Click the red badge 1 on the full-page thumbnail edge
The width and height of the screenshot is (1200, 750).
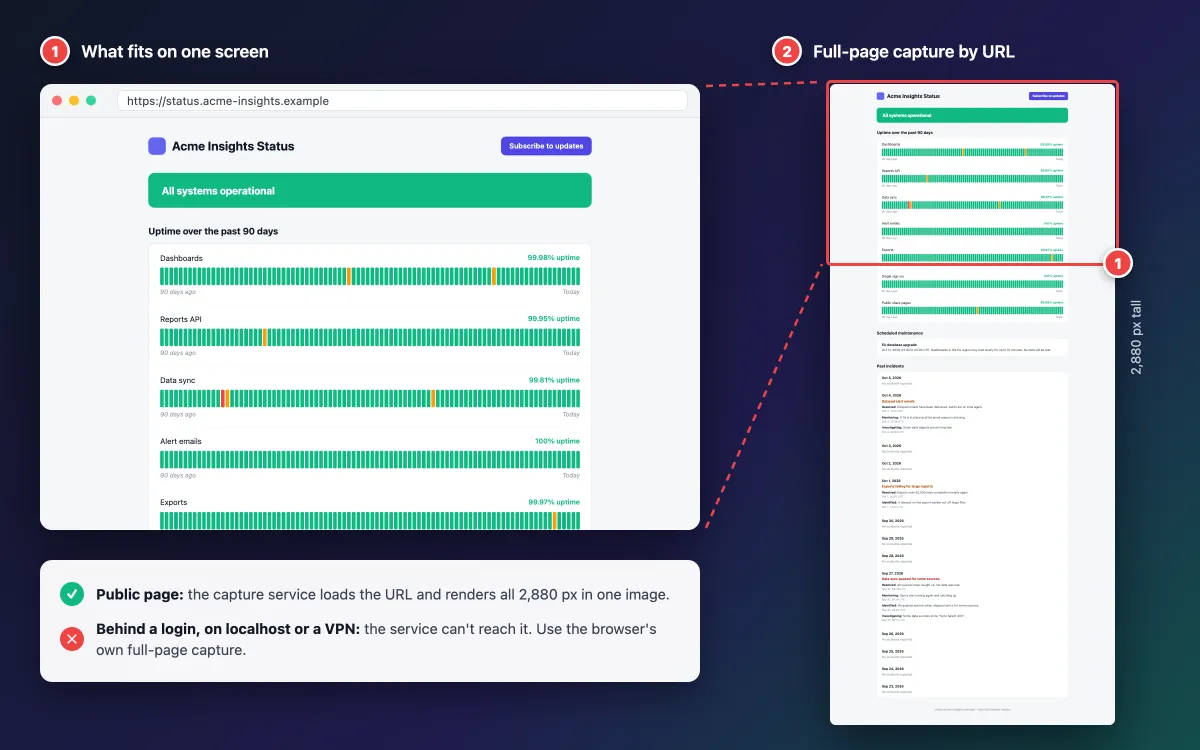(1117, 263)
